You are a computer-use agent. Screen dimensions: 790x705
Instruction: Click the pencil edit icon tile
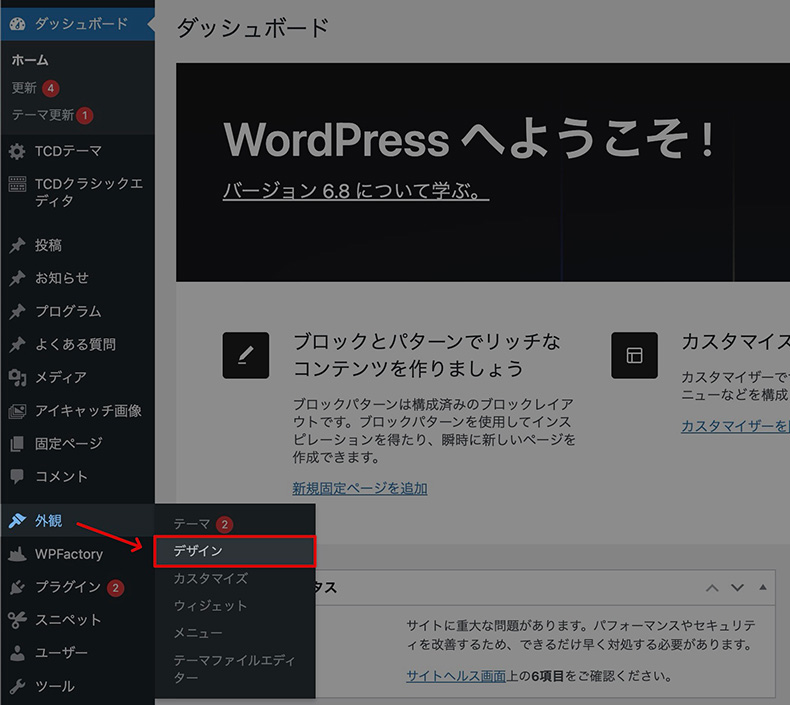(x=246, y=355)
